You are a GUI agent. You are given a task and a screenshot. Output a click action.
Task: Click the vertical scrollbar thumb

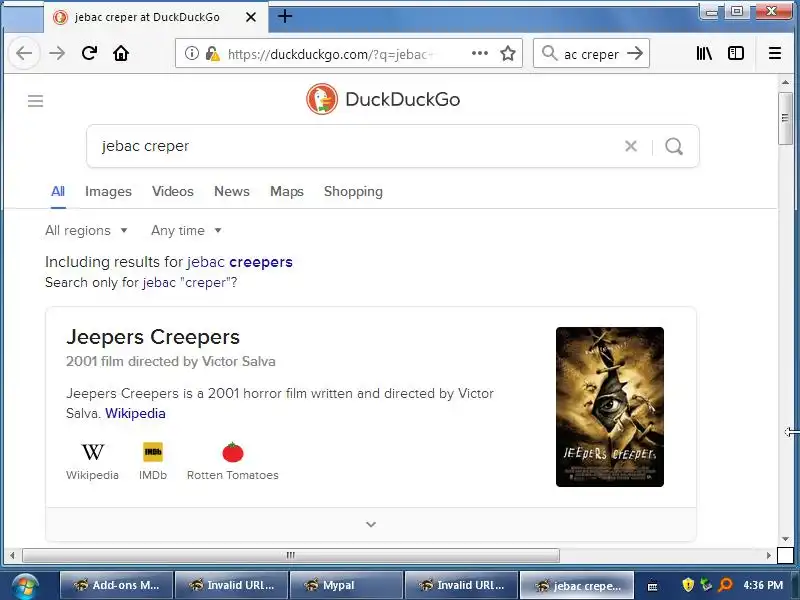tap(785, 118)
